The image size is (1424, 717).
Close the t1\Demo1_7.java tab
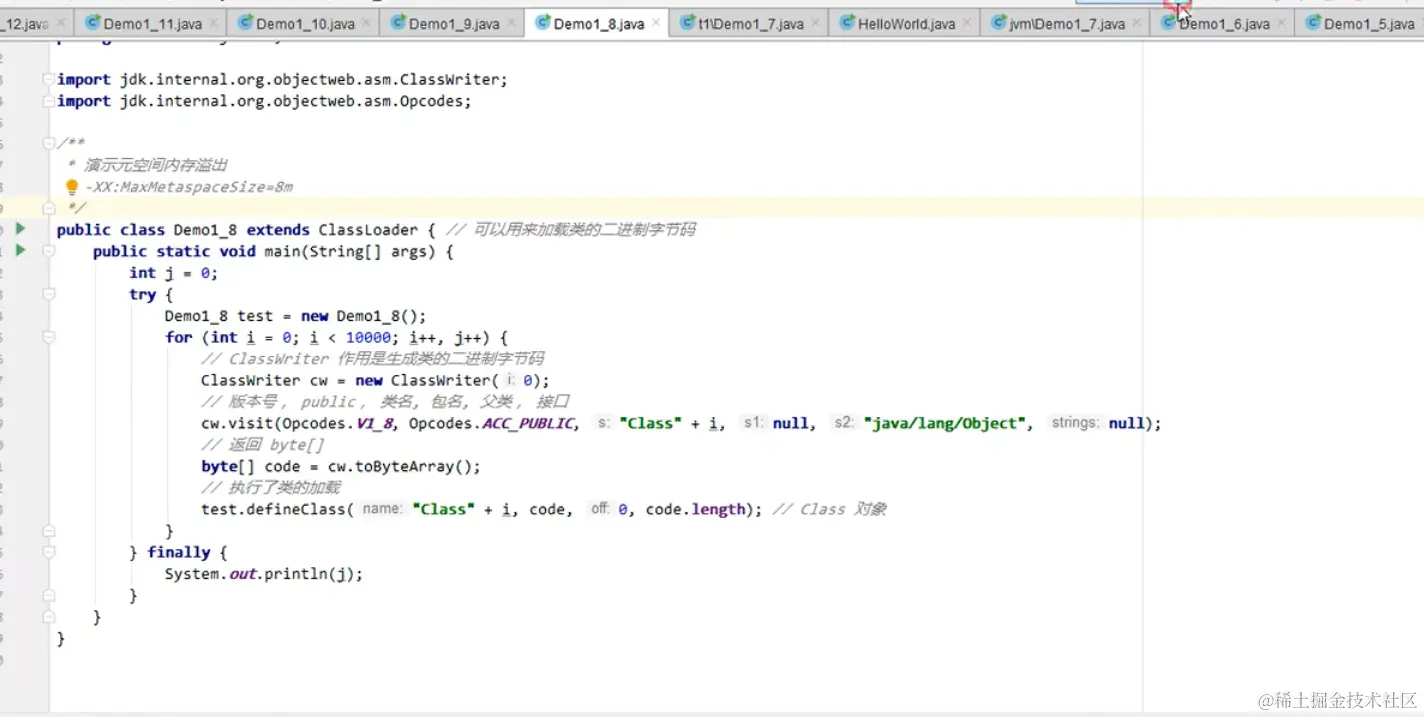[815, 23]
